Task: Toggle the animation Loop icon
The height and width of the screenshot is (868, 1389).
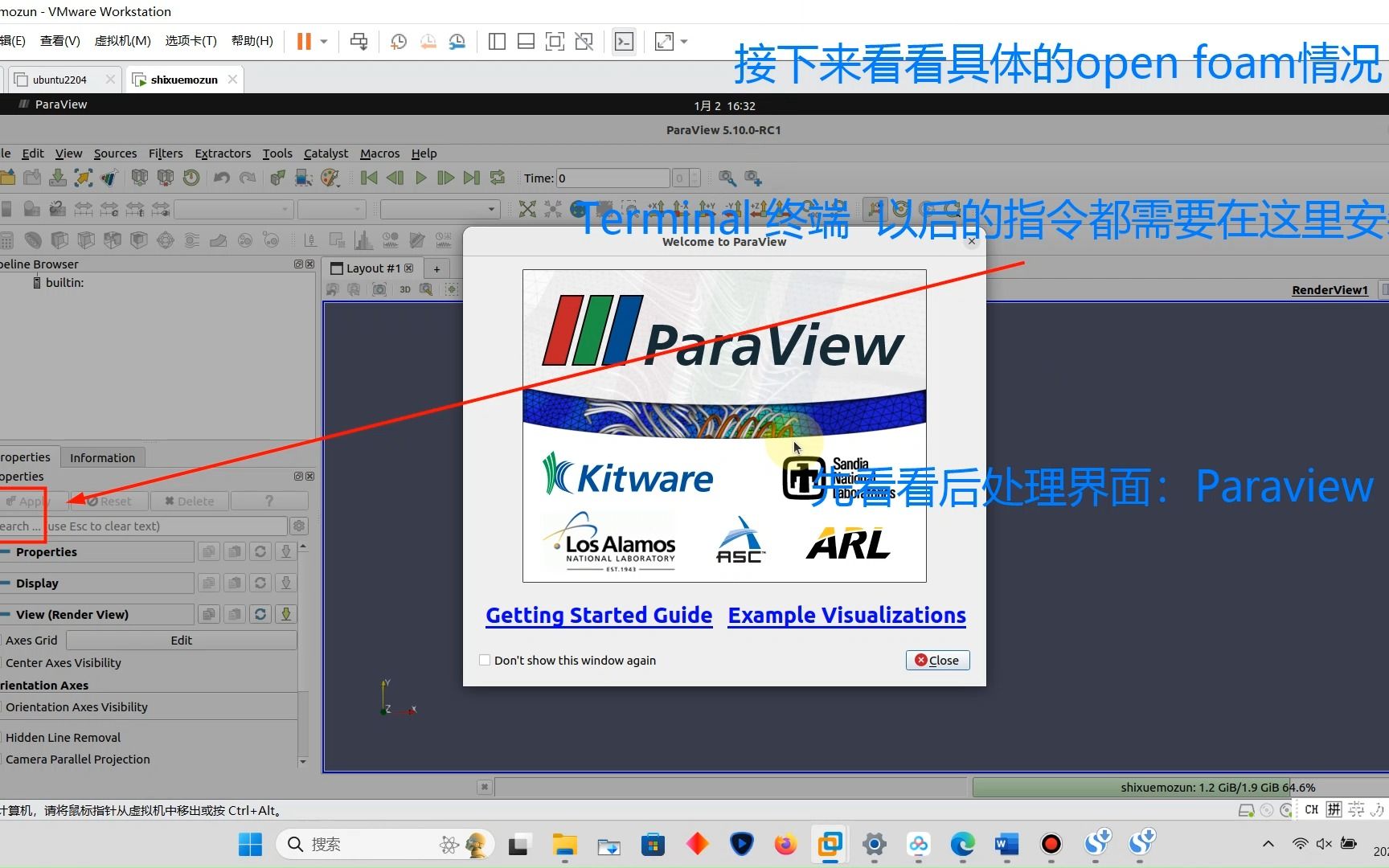Action: tap(498, 178)
